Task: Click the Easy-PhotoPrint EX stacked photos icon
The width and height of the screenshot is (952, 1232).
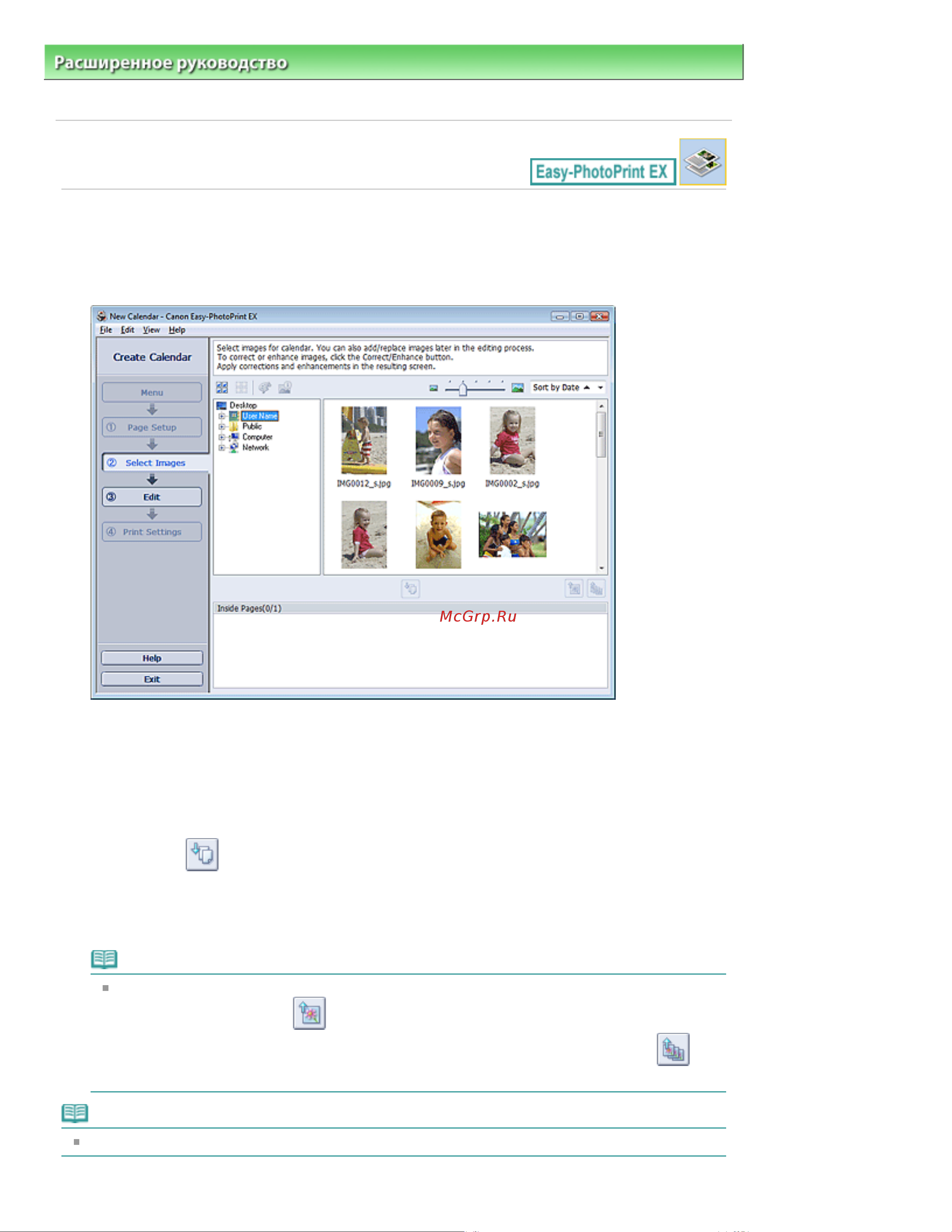Action: point(703,162)
